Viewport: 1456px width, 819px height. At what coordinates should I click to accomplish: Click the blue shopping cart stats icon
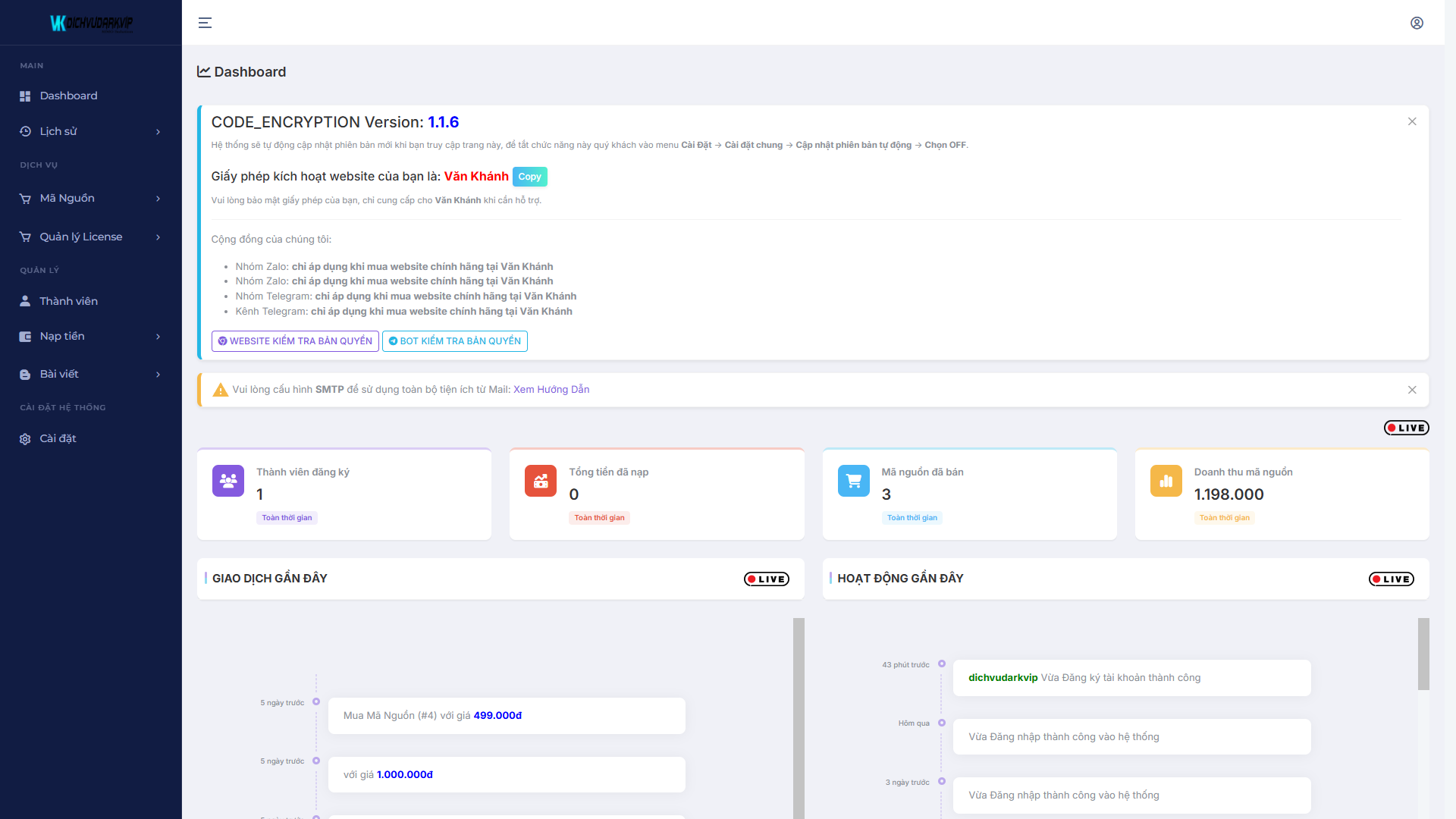[x=854, y=481]
